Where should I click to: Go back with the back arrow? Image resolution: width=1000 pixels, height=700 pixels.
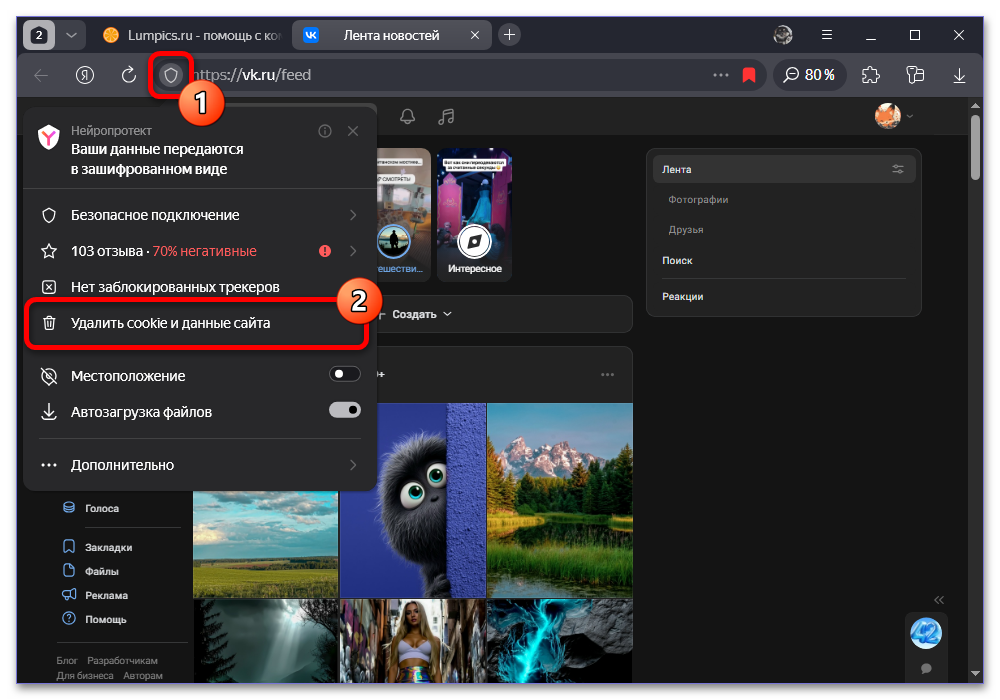[41, 75]
